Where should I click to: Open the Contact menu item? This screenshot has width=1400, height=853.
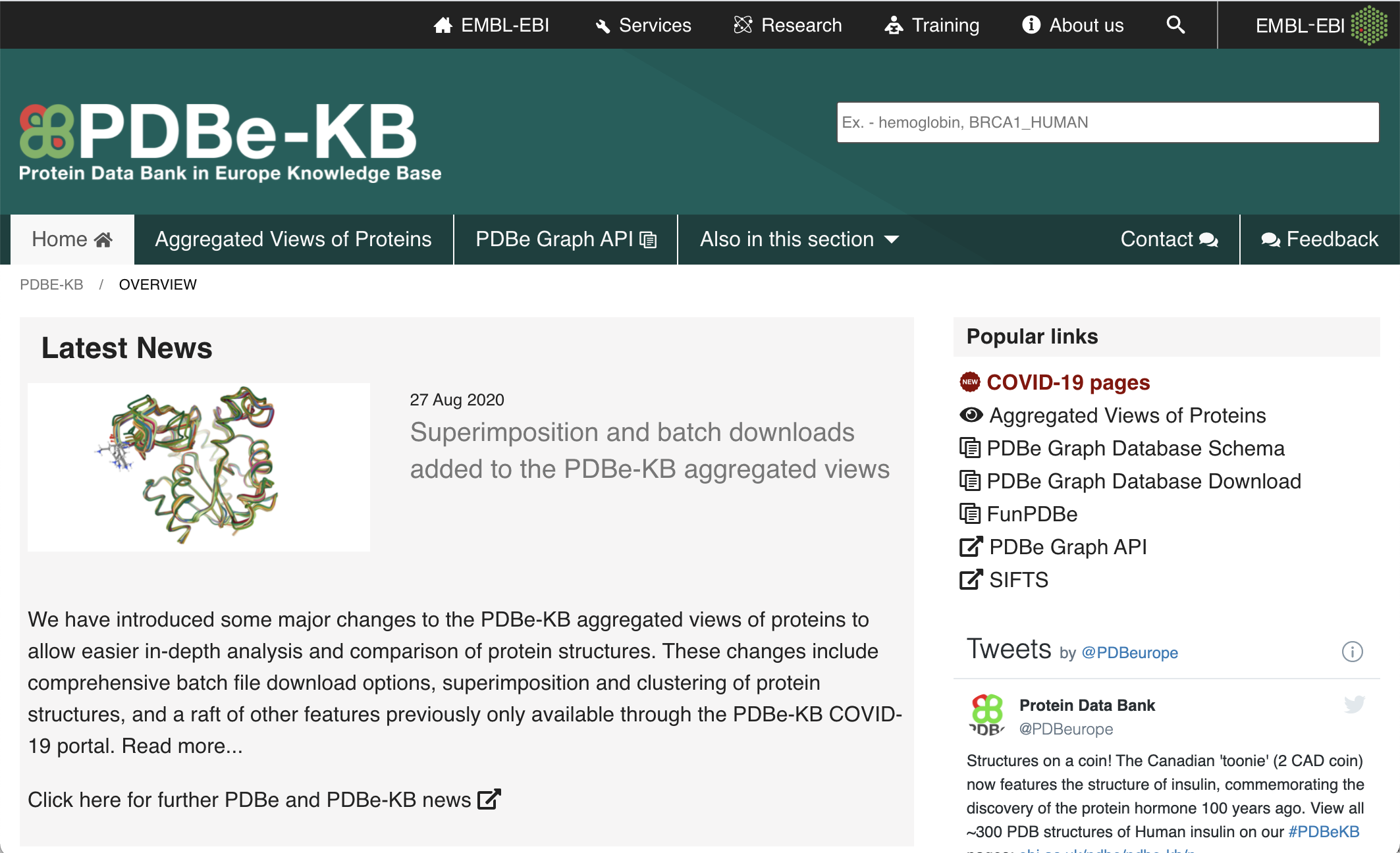(1170, 239)
